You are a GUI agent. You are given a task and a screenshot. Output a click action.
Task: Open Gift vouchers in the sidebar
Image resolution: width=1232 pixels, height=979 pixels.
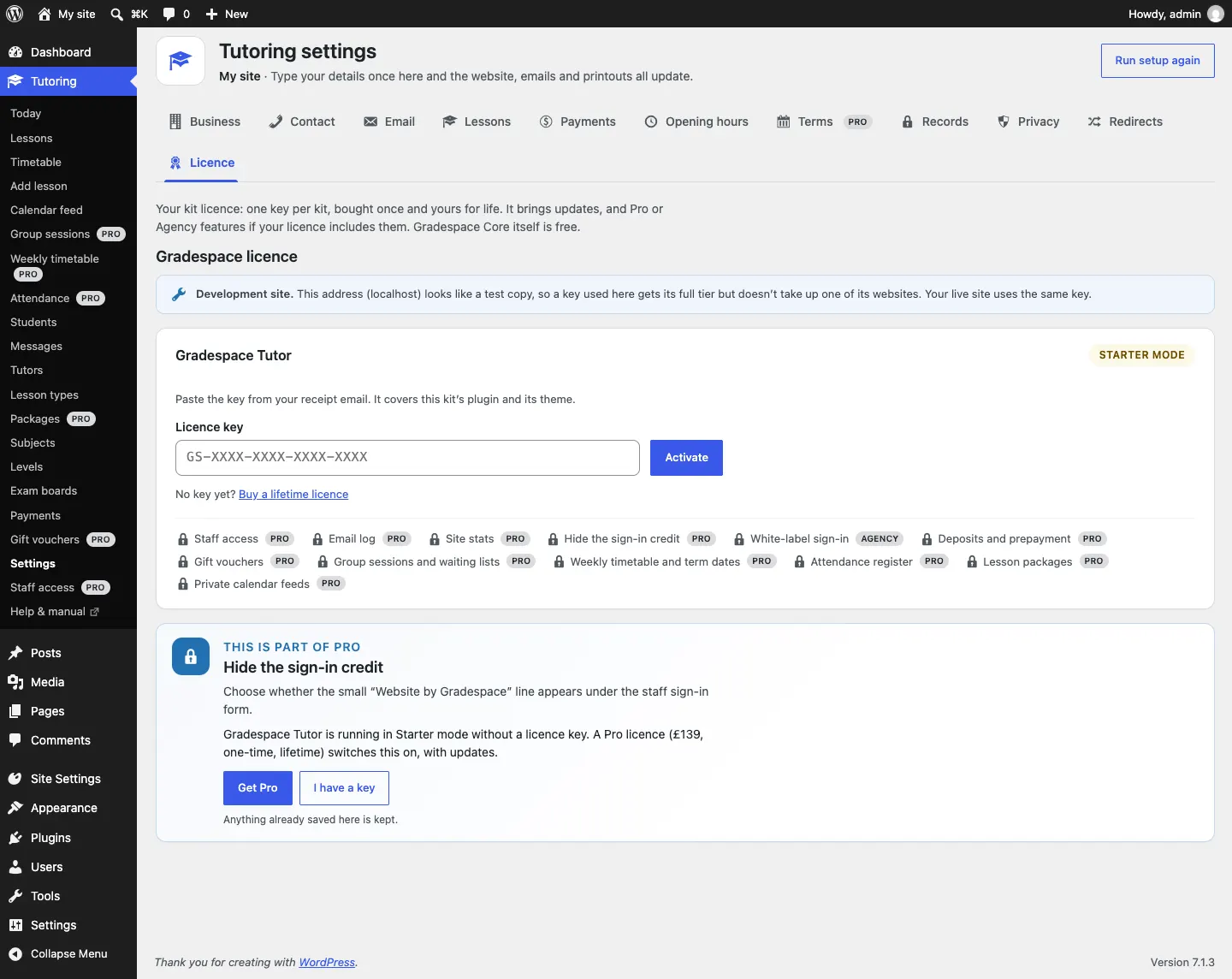point(62,539)
